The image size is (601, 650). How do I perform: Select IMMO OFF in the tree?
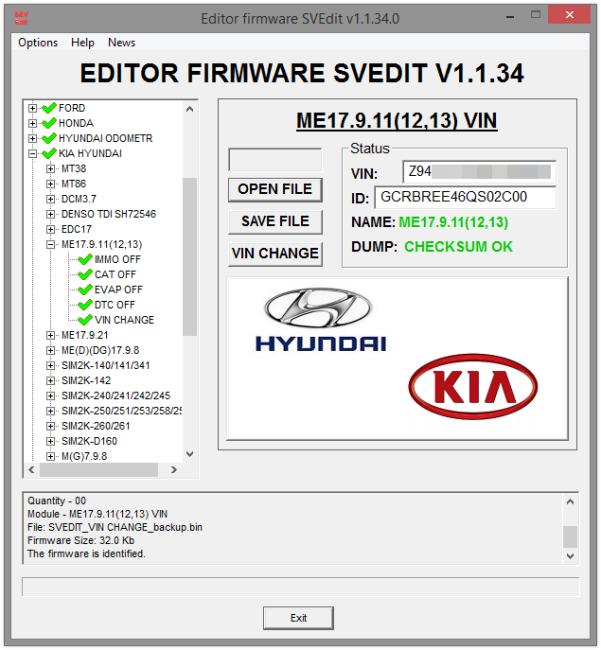pos(118,260)
